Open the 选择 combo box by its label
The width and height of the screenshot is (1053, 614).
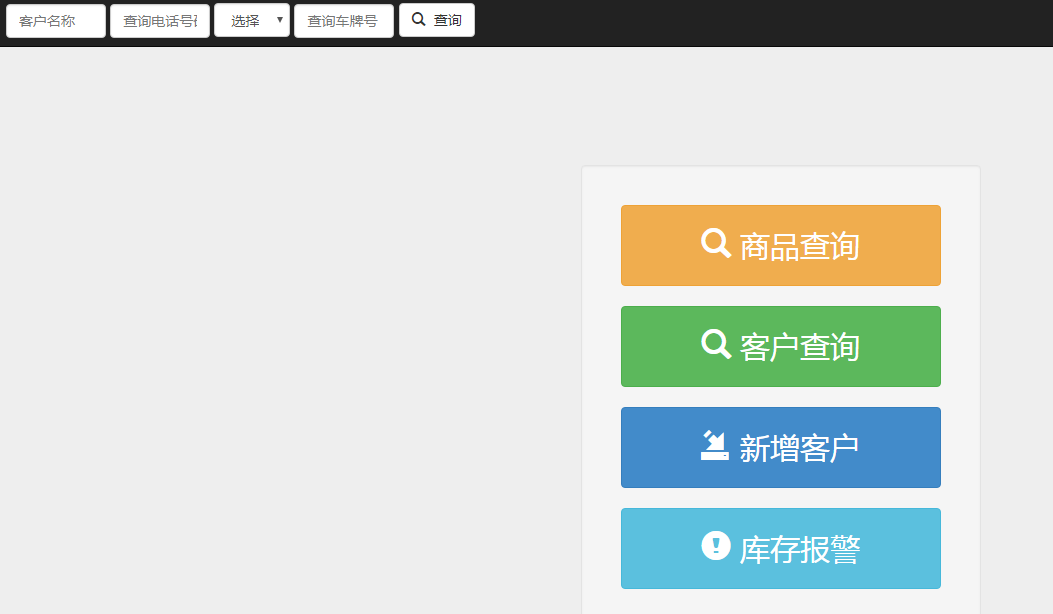click(x=245, y=21)
